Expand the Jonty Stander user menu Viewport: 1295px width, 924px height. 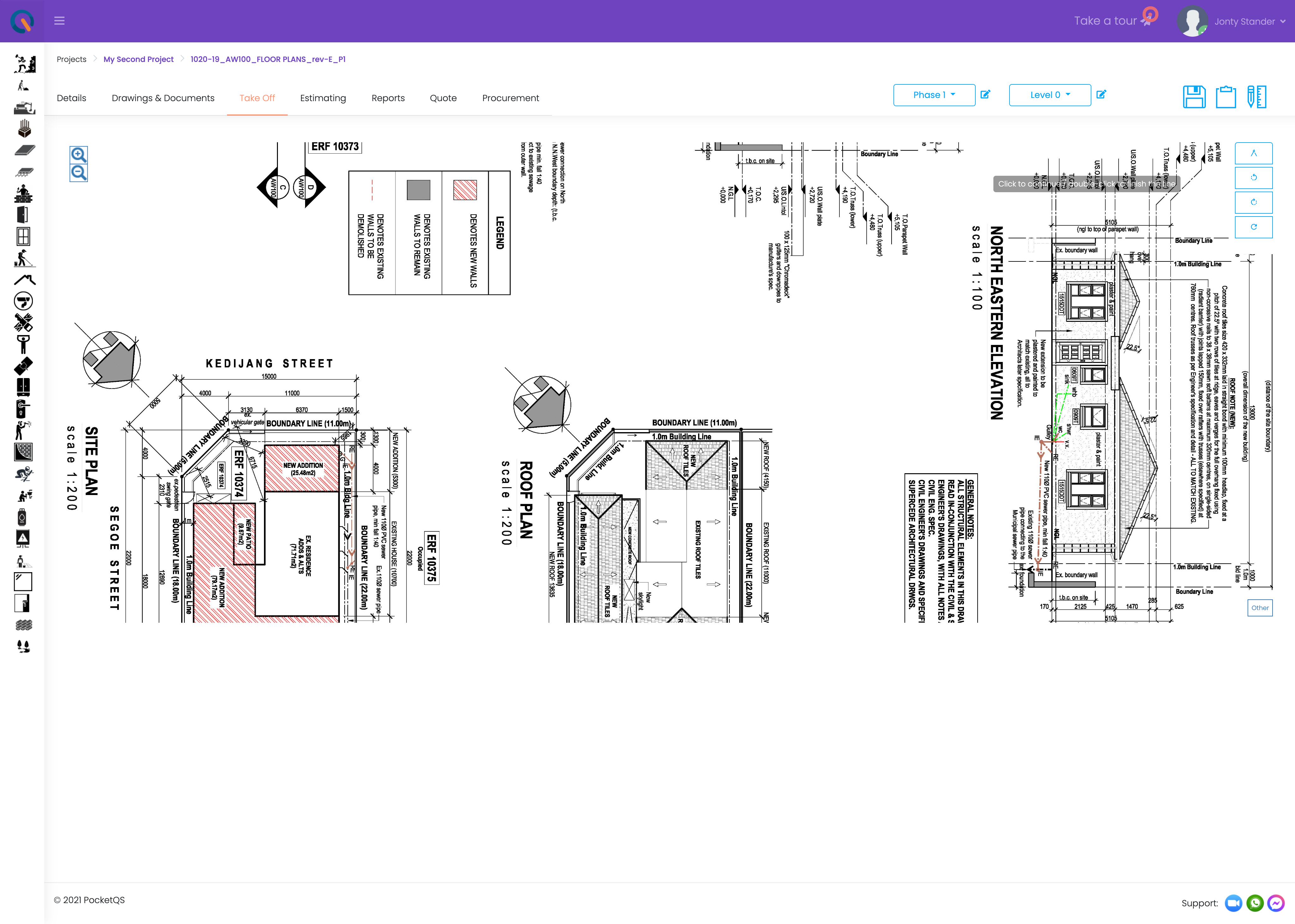click(x=1249, y=21)
